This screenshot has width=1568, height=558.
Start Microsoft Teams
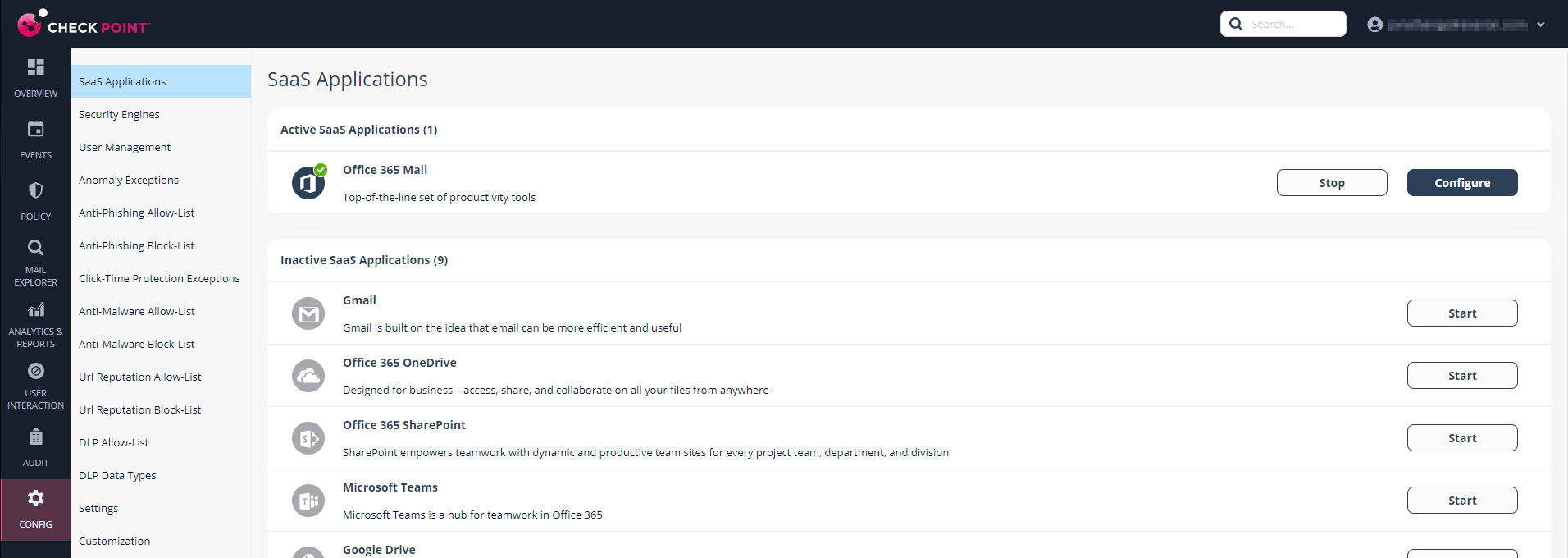coord(1462,500)
